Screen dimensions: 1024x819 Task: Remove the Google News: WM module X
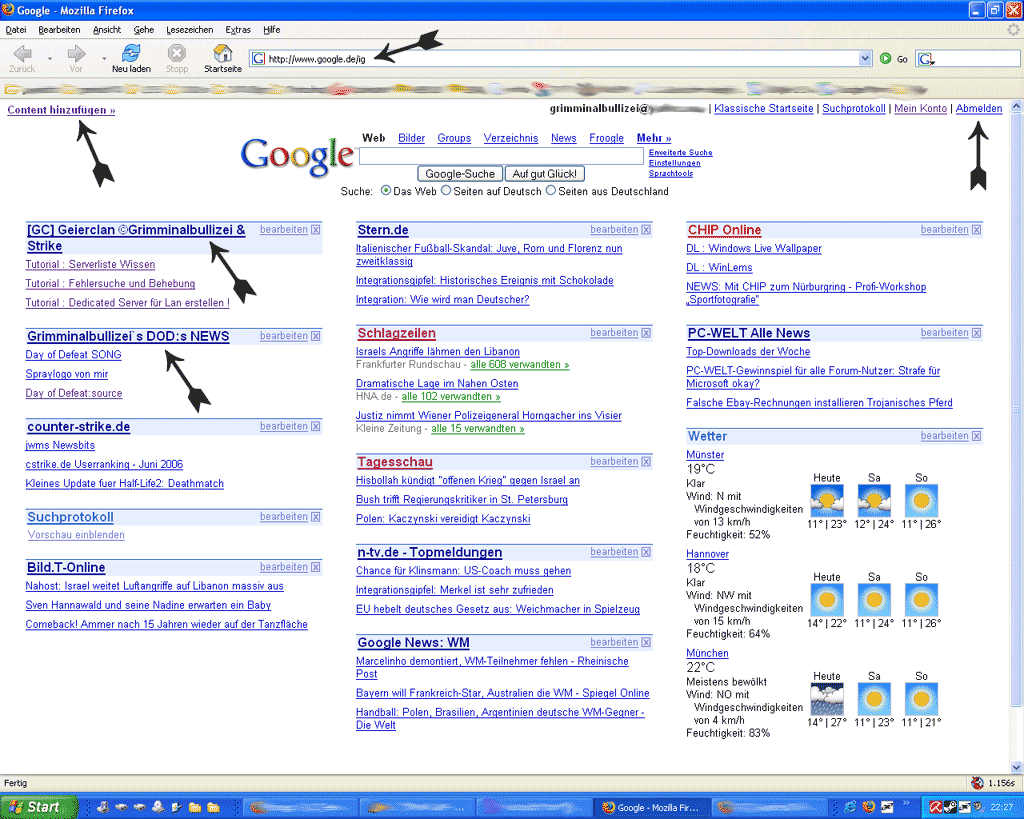click(x=646, y=643)
